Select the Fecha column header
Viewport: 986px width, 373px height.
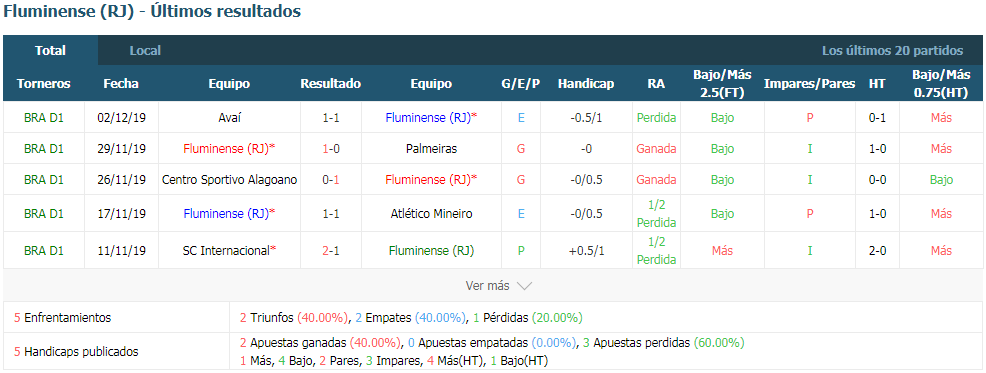[121, 84]
